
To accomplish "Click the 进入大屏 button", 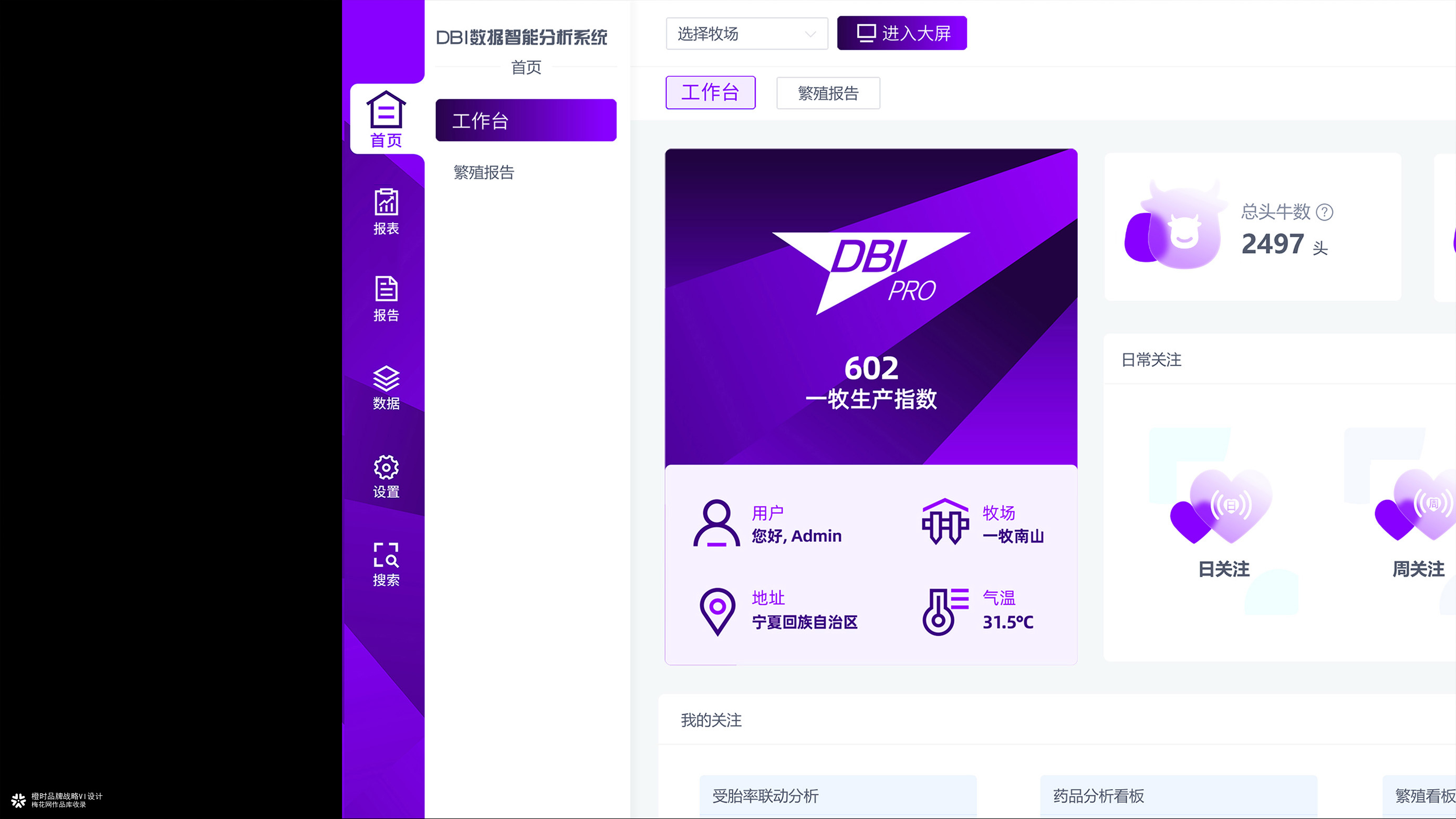I will [x=902, y=33].
